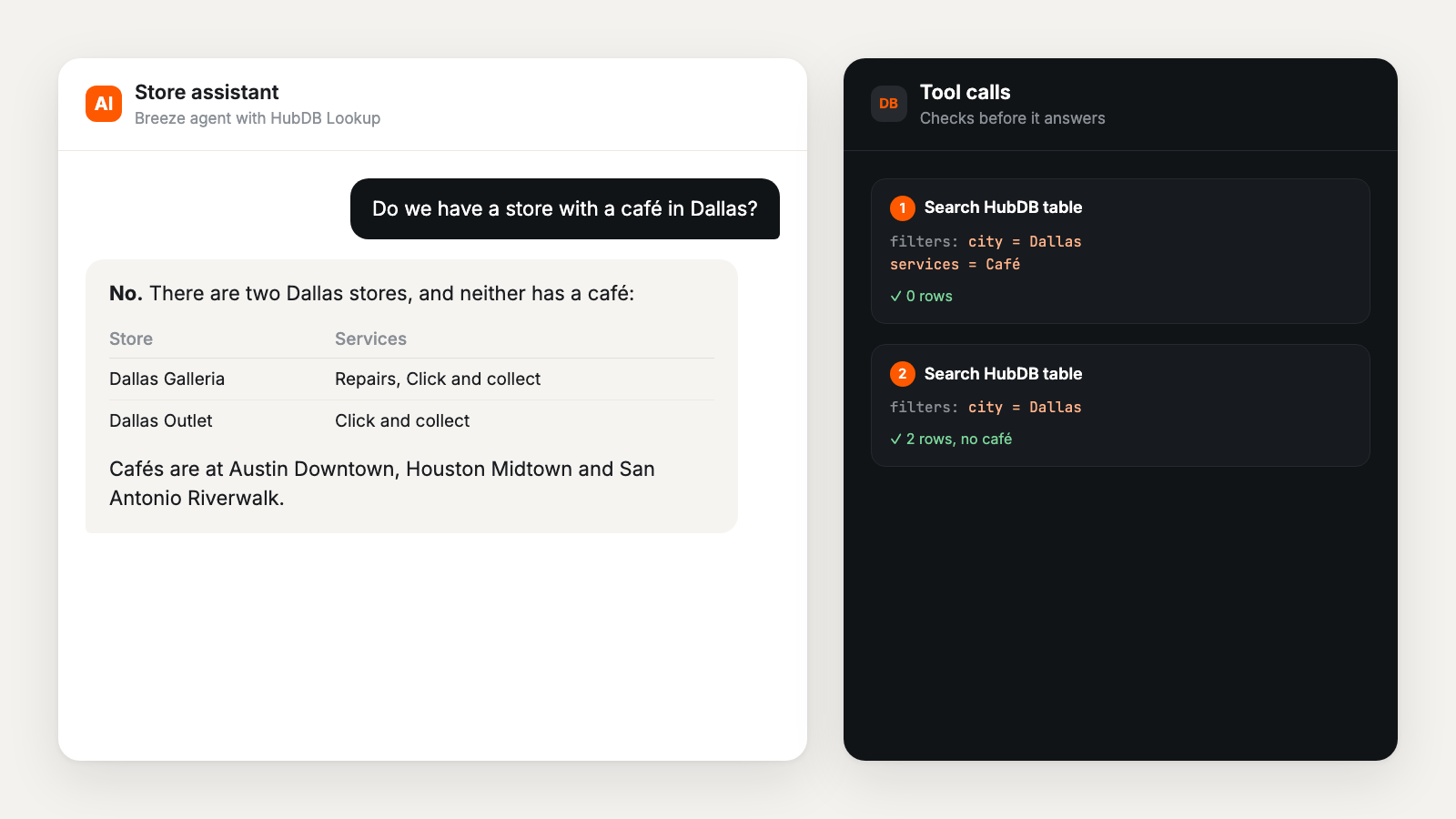Open the step 1 "Search HubDB table" heading
Image resolution: width=1456 pixels, height=819 pixels.
[1003, 207]
